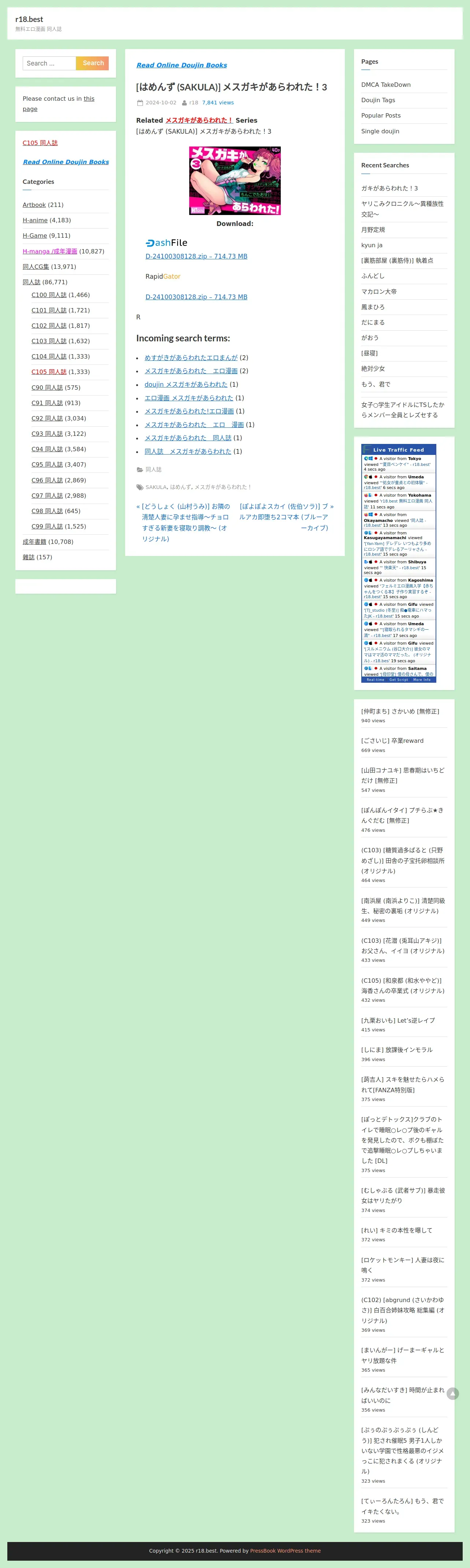Open the DMCA TakeDown page
This screenshot has width=470, height=1568.
click(x=386, y=85)
